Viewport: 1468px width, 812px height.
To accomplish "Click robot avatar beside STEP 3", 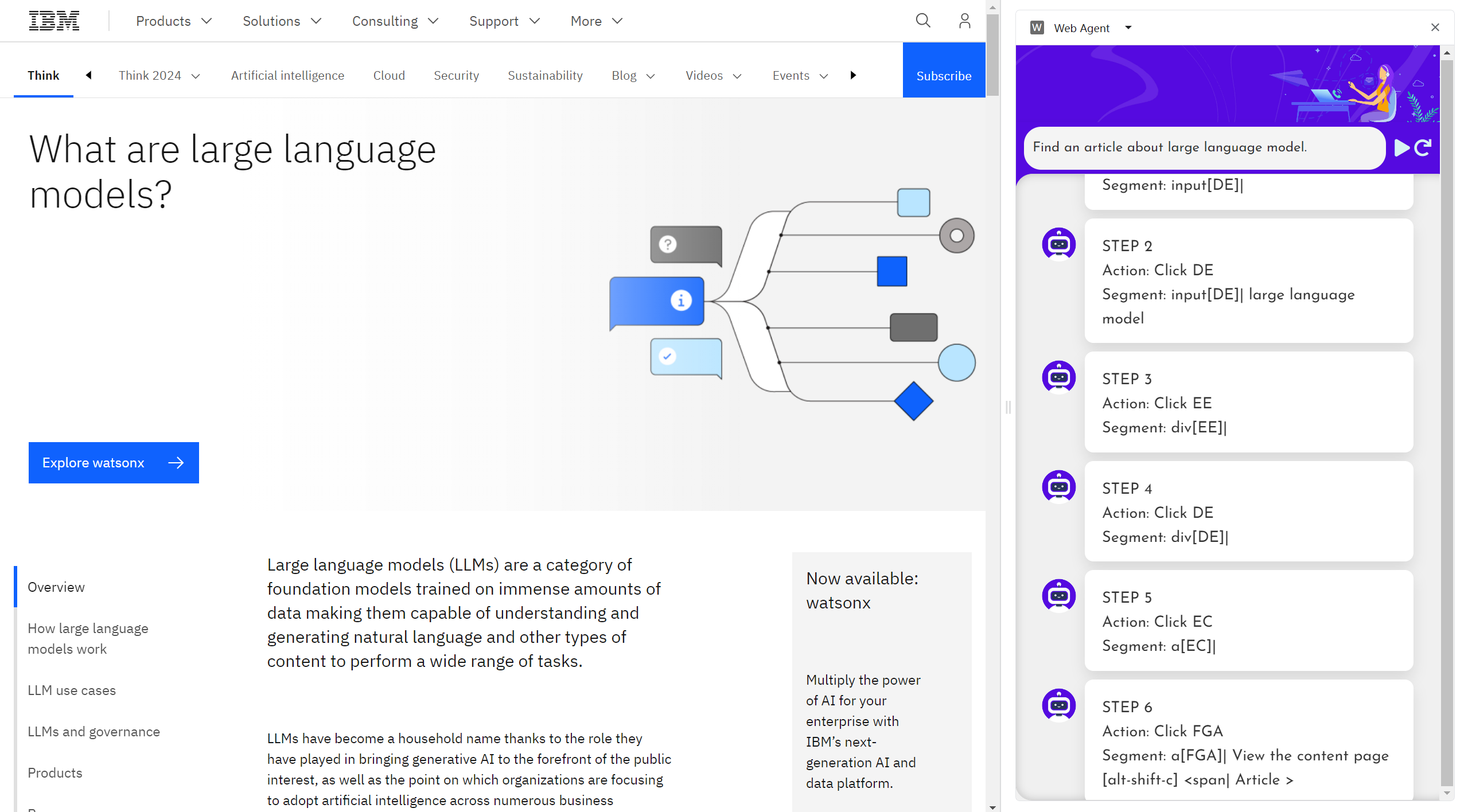I will point(1058,377).
